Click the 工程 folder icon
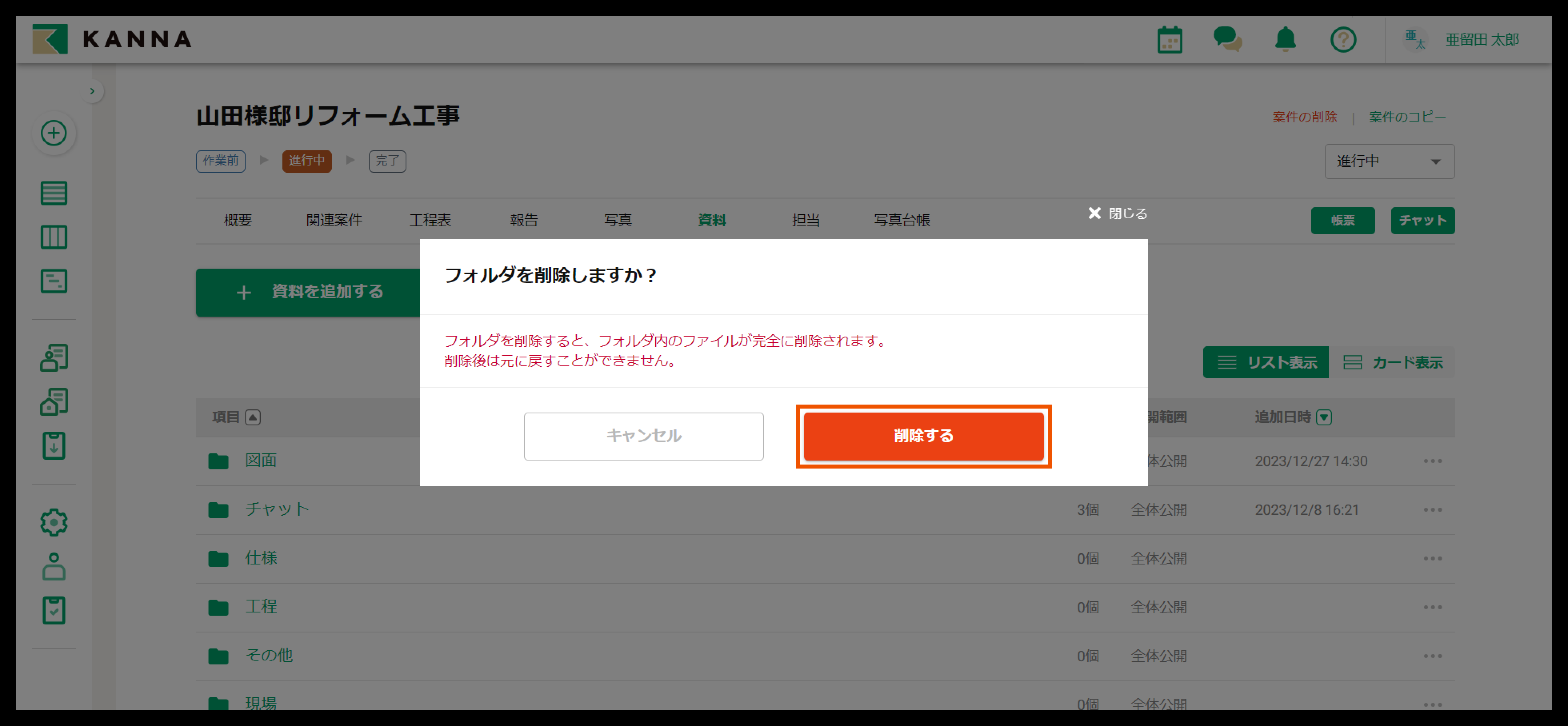This screenshot has height=726, width=1568. [218, 607]
